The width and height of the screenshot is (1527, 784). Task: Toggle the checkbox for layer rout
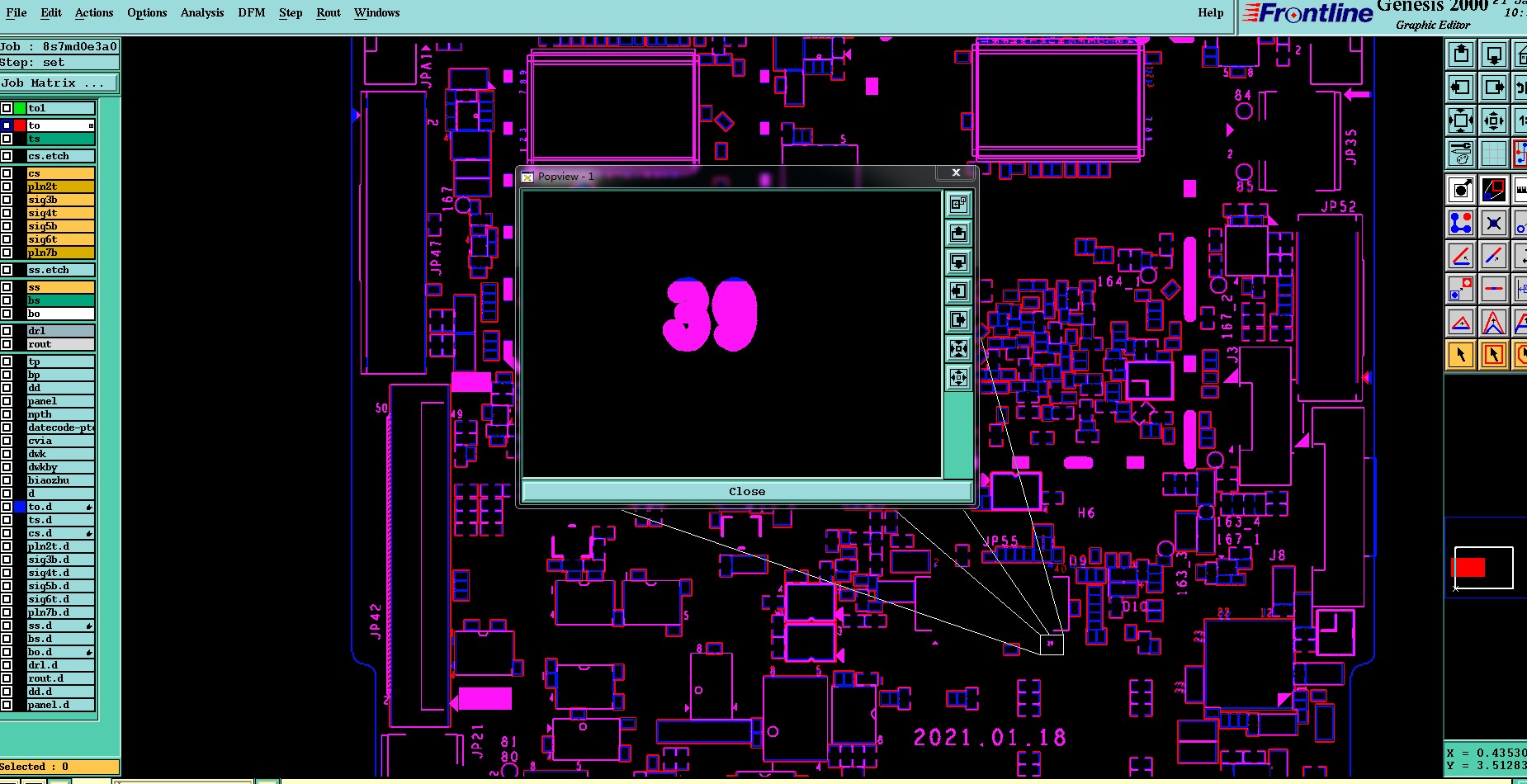click(x=7, y=344)
